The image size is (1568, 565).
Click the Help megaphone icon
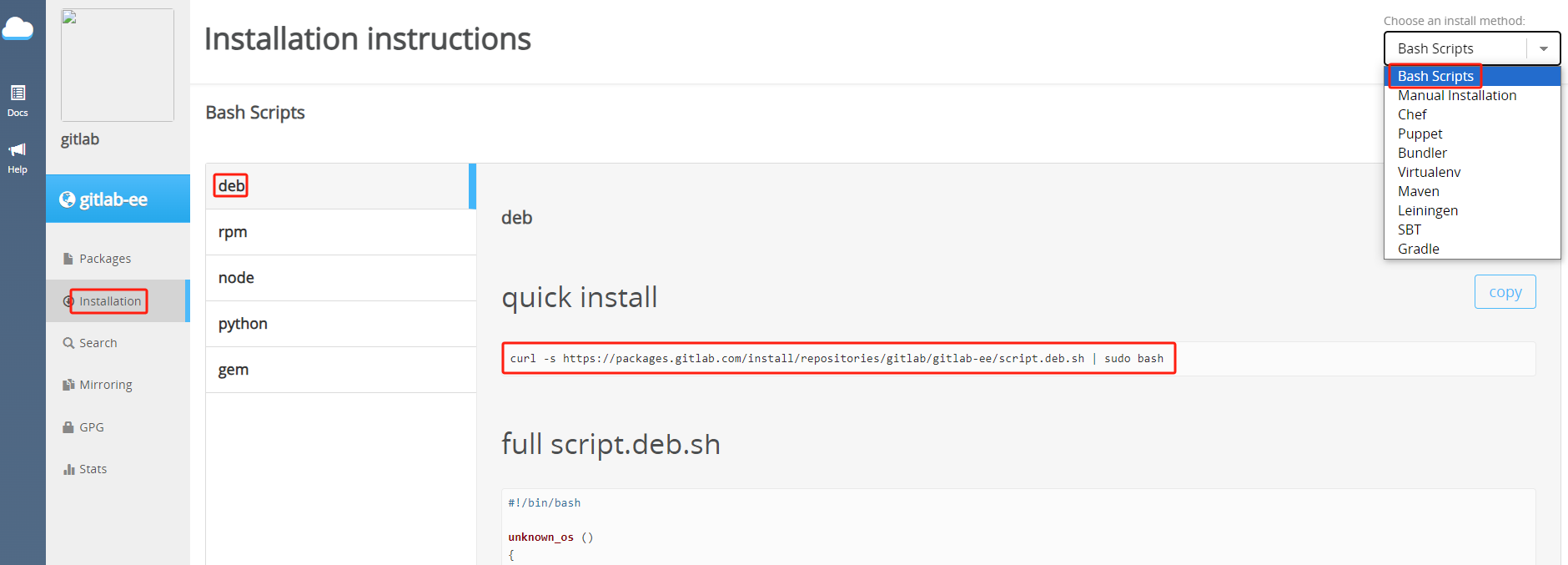coord(18,150)
